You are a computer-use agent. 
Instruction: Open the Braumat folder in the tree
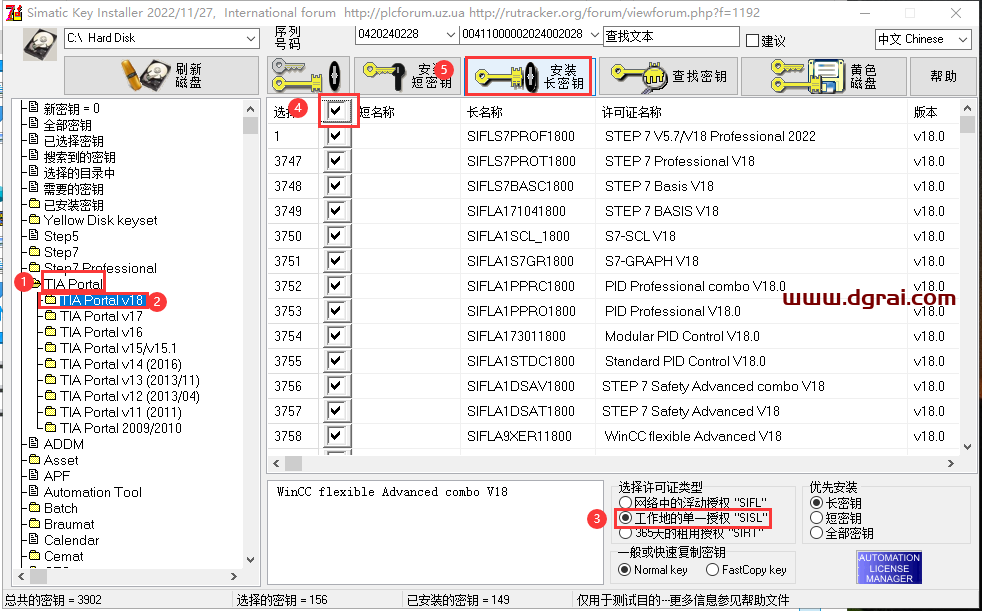pyautogui.click(x=69, y=525)
